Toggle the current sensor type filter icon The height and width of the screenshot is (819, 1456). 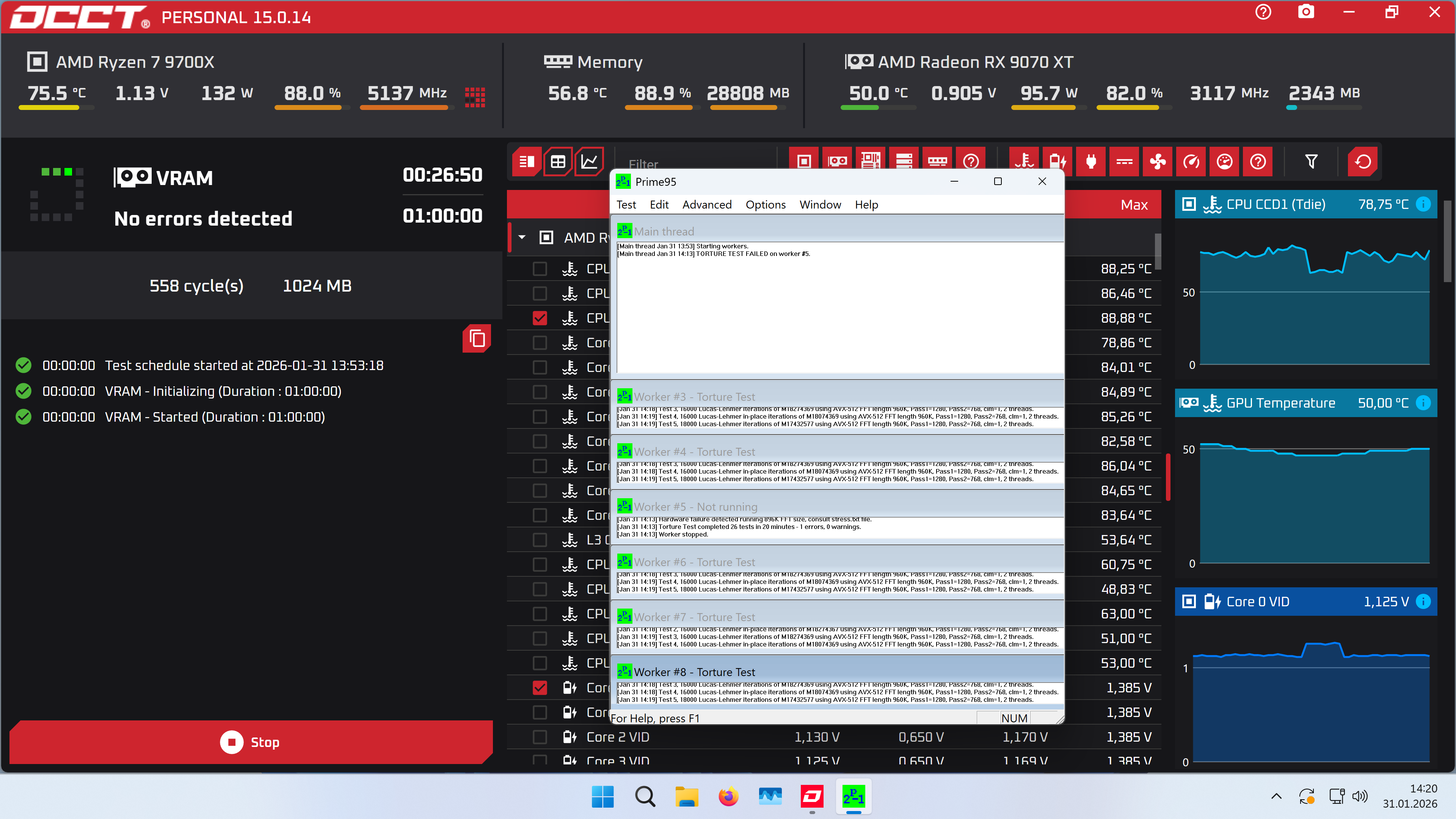(1124, 162)
